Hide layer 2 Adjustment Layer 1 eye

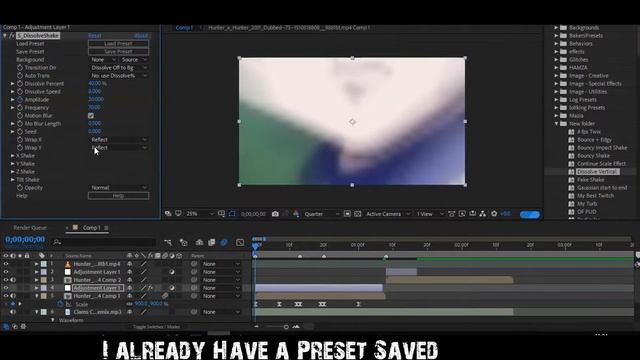6,272
